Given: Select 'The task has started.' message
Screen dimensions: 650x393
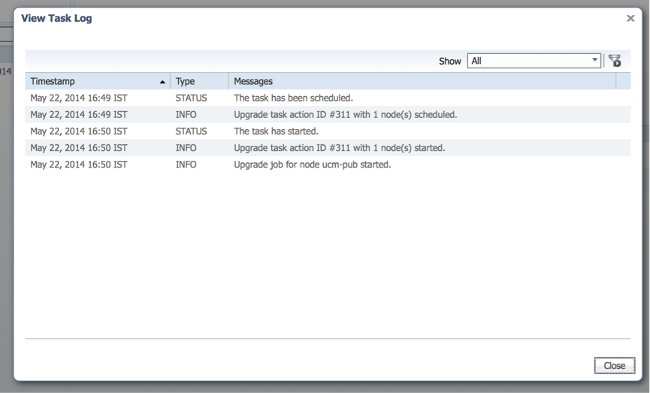Looking at the screenshot, I should tap(276, 131).
